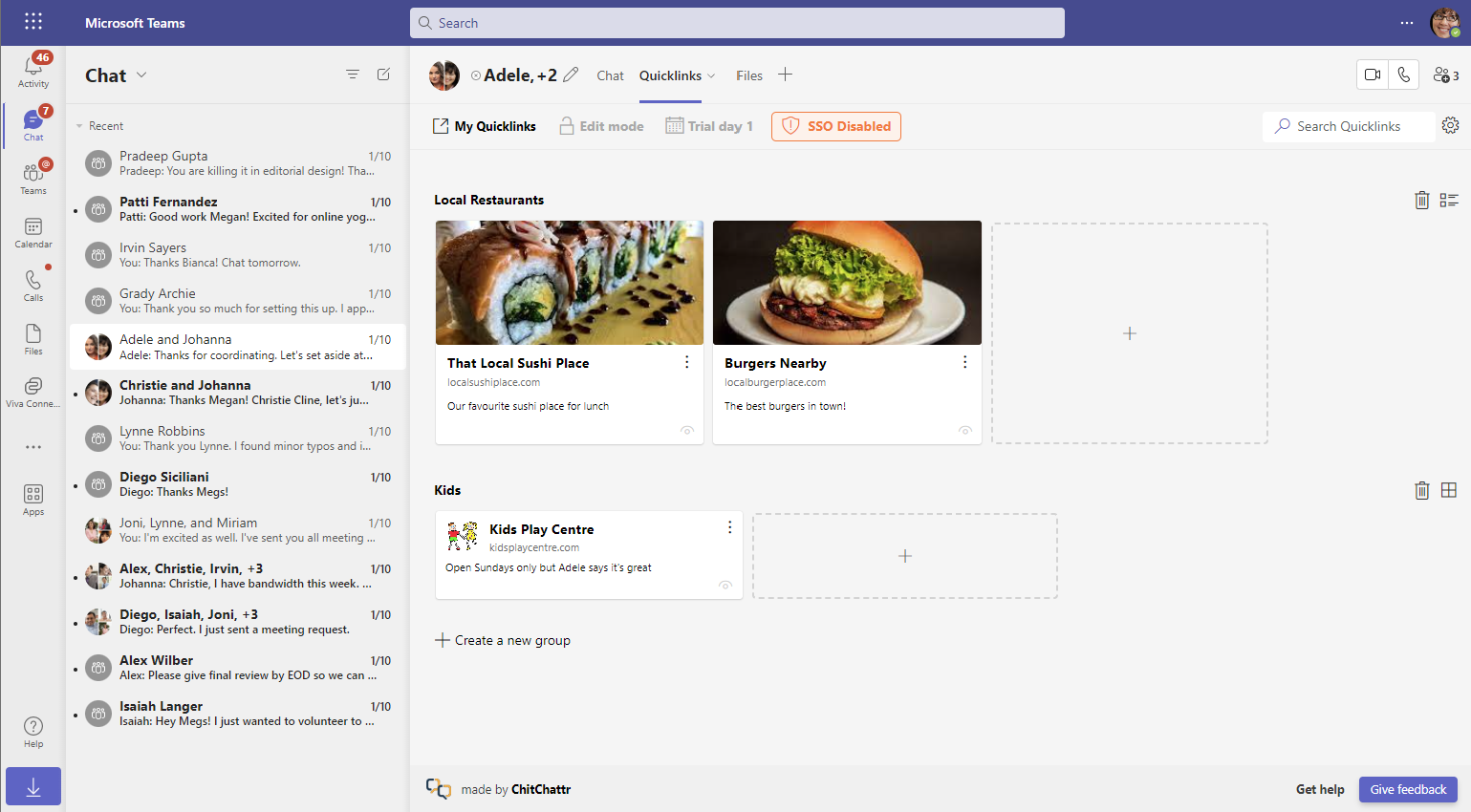Toggle Edit mode
Image resolution: width=1471 pixels, height=812 pixels.
[601, 126]
